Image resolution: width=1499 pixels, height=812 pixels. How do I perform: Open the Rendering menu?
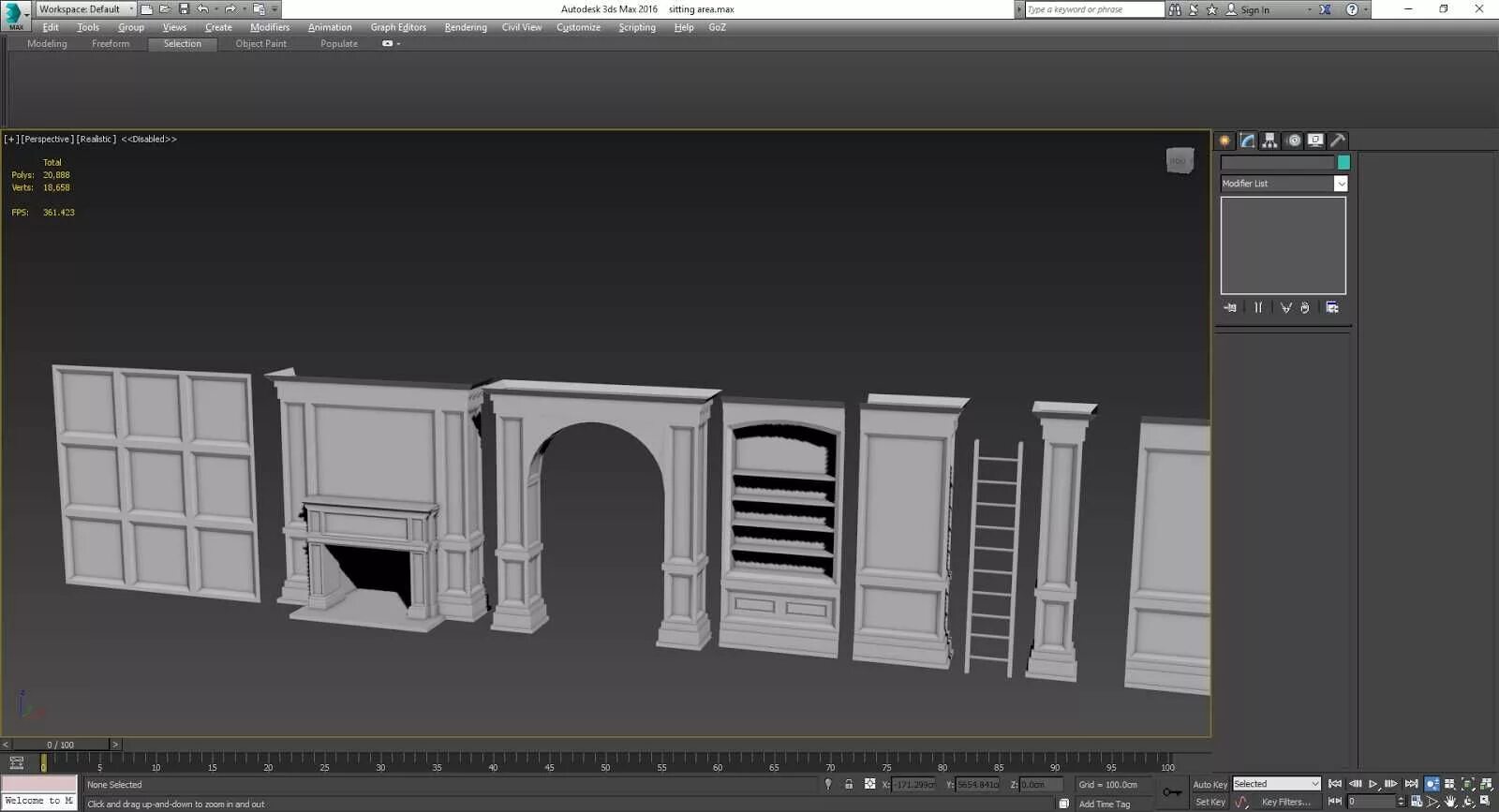click(466, 27)
